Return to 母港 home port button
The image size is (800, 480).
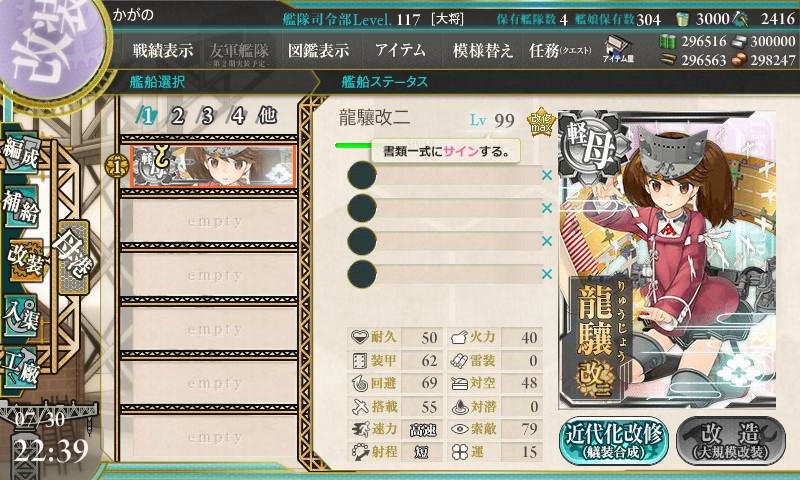74,257
